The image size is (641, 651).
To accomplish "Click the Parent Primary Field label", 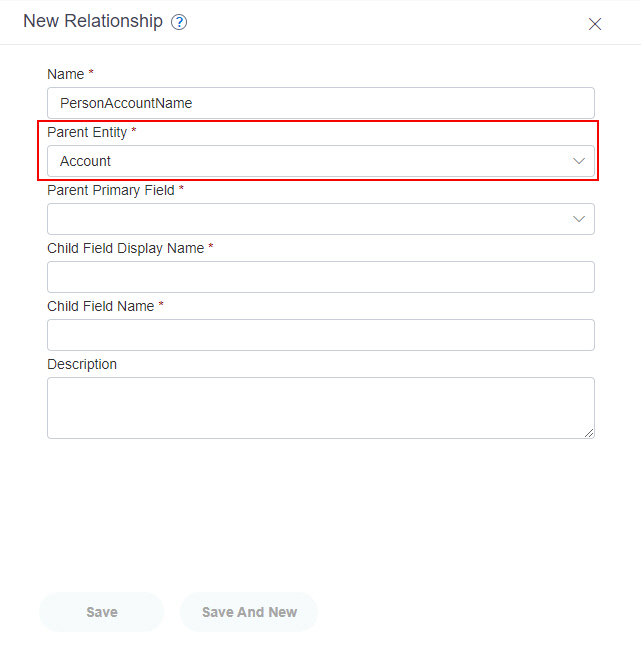I will tap(110, 190).
